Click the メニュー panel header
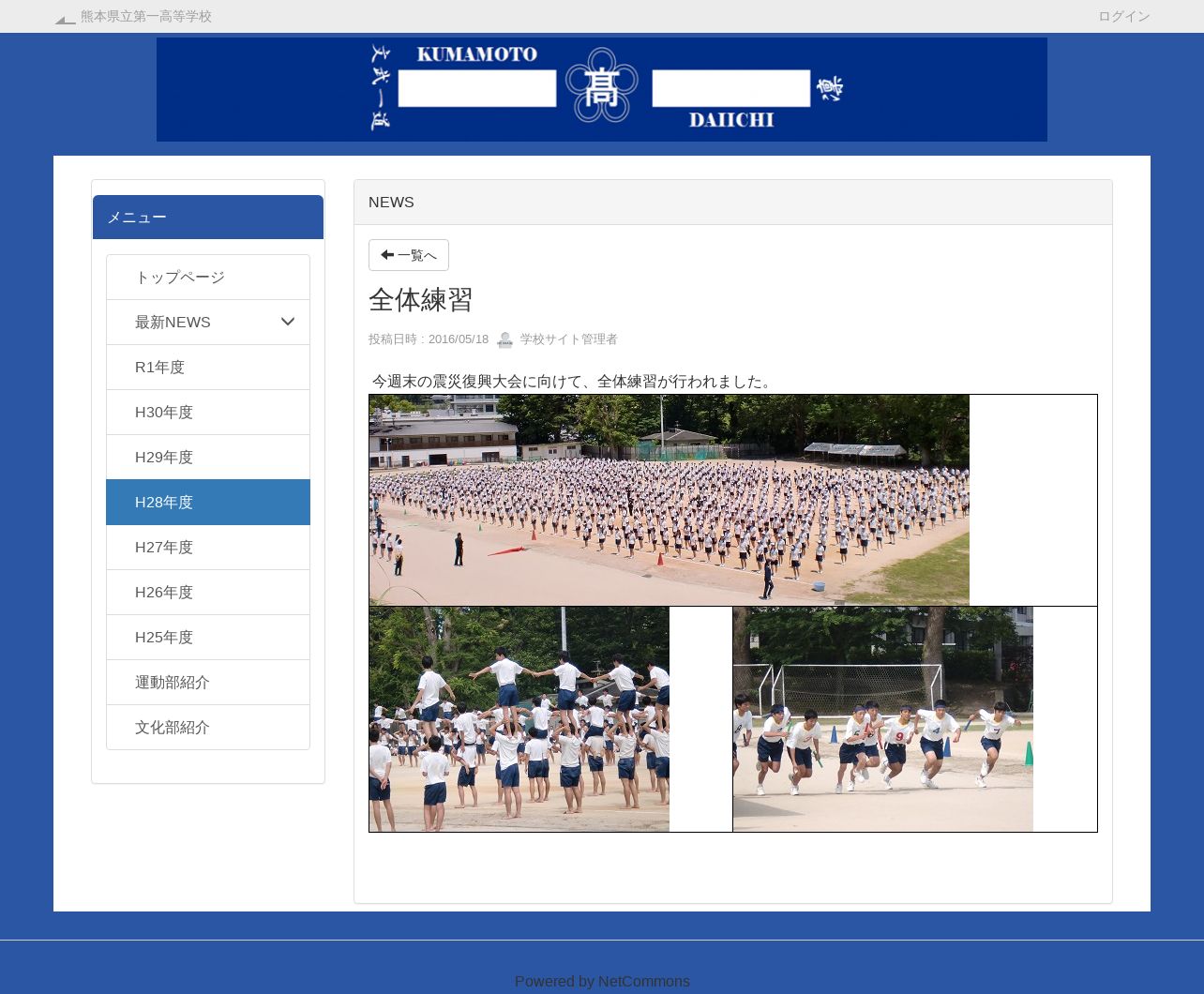1204x994 pixels. (x=208, y=218)
